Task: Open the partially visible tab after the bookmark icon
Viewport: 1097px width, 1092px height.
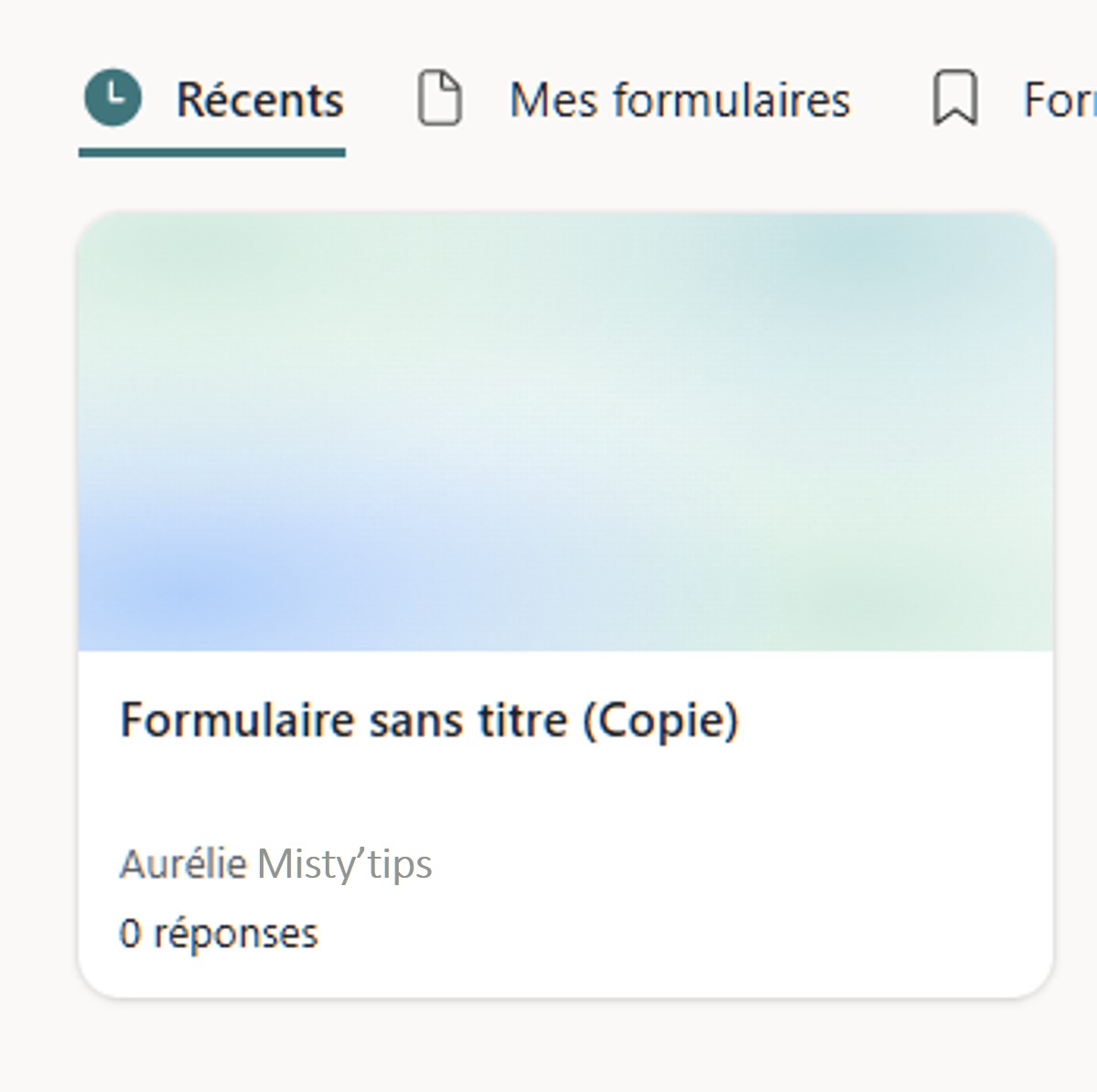Action: (x=1059, y=99)
